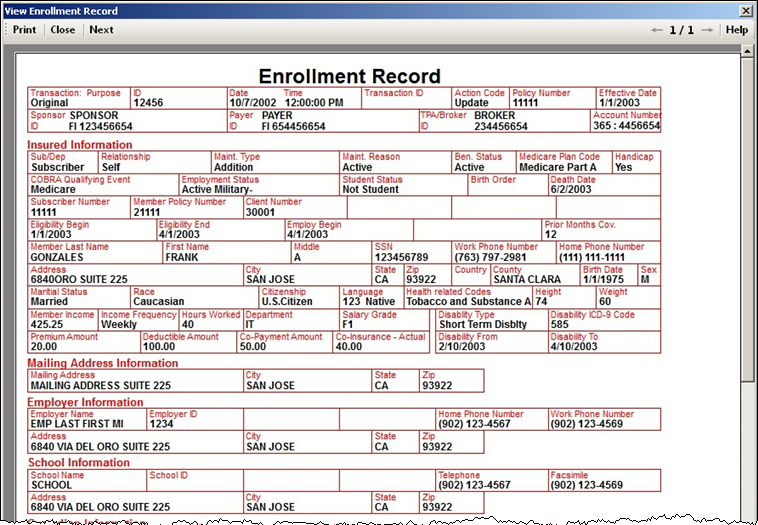Viewport: 758px width, 525px height.
Task: Click first name FRANK
Action: click(x=182, y=257)
